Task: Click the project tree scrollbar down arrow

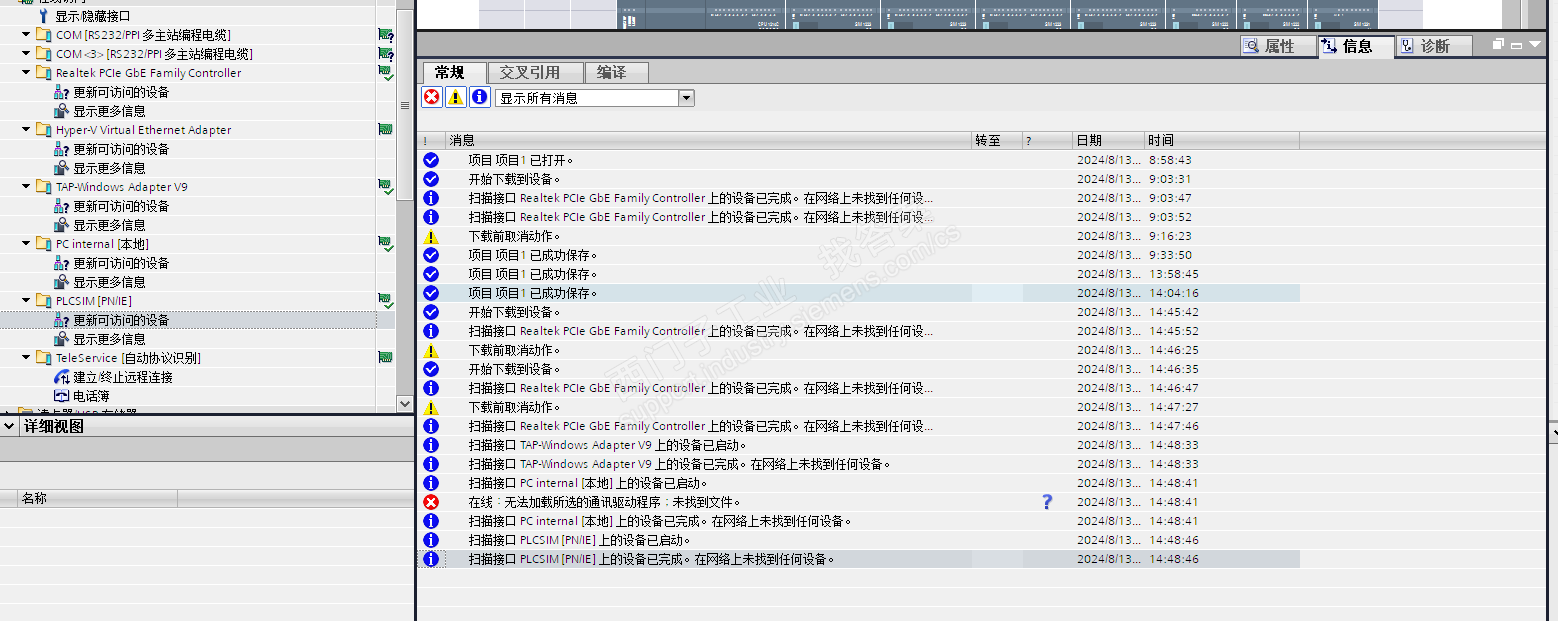Action: tap(404, 404)
